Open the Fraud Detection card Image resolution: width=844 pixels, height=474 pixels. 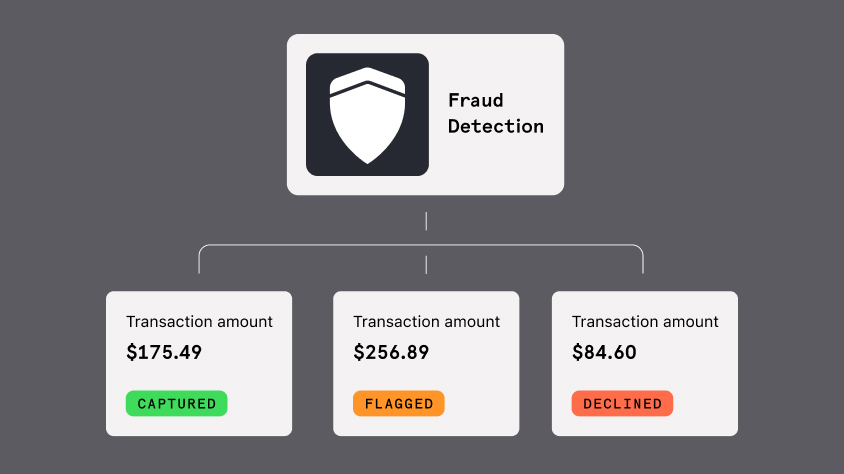425,115
